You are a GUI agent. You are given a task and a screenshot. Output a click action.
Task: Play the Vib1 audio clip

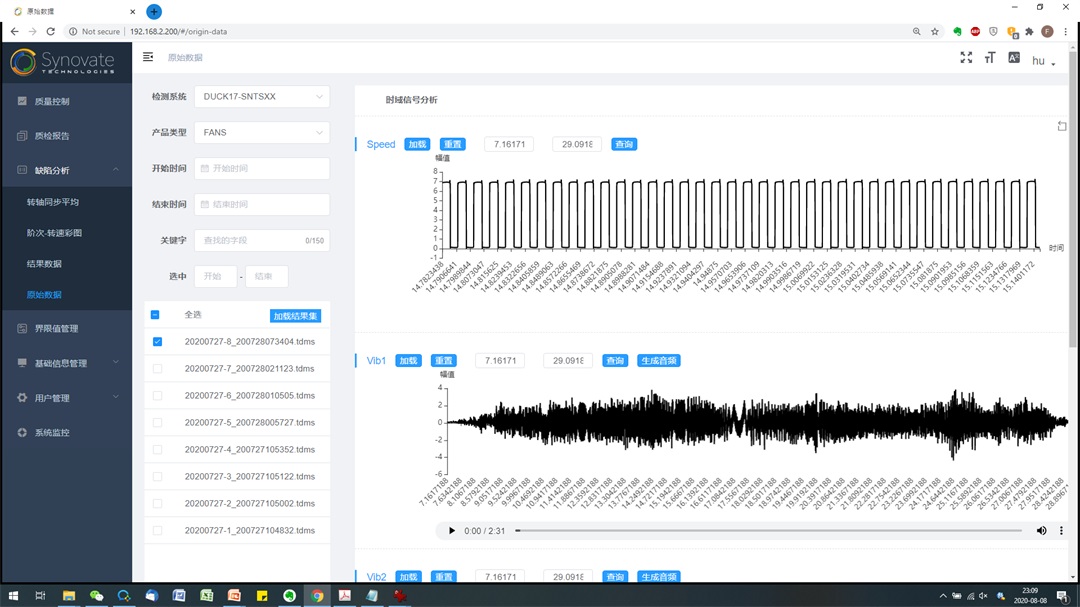pos(451,531)
